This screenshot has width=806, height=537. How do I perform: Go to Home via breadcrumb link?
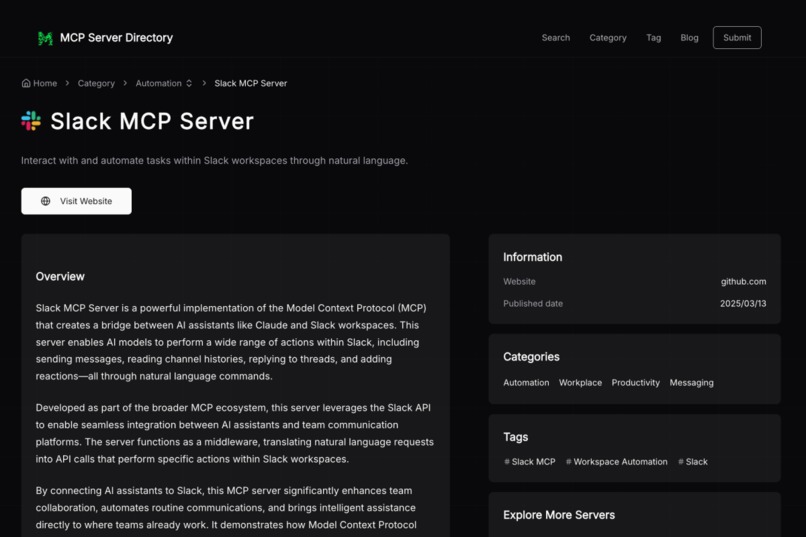point(45,83)
